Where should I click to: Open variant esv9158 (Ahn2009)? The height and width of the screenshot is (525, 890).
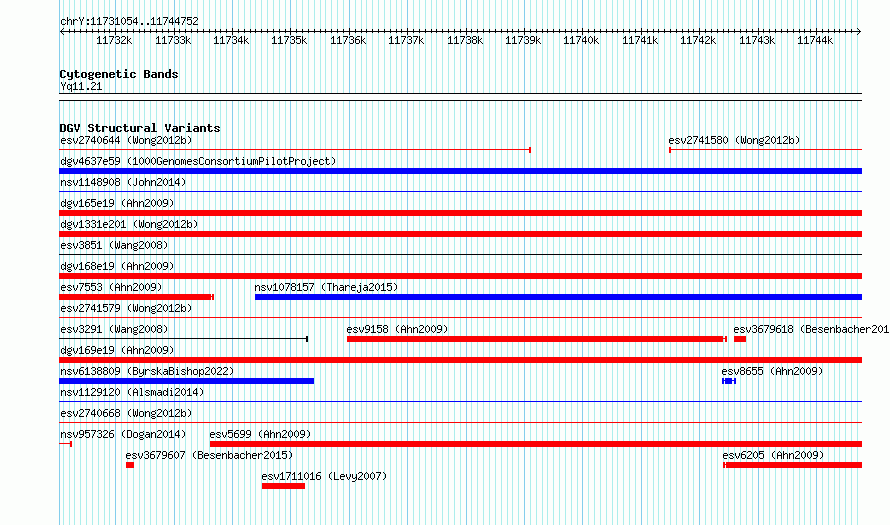pyautogui.click(x=397, y=329)
